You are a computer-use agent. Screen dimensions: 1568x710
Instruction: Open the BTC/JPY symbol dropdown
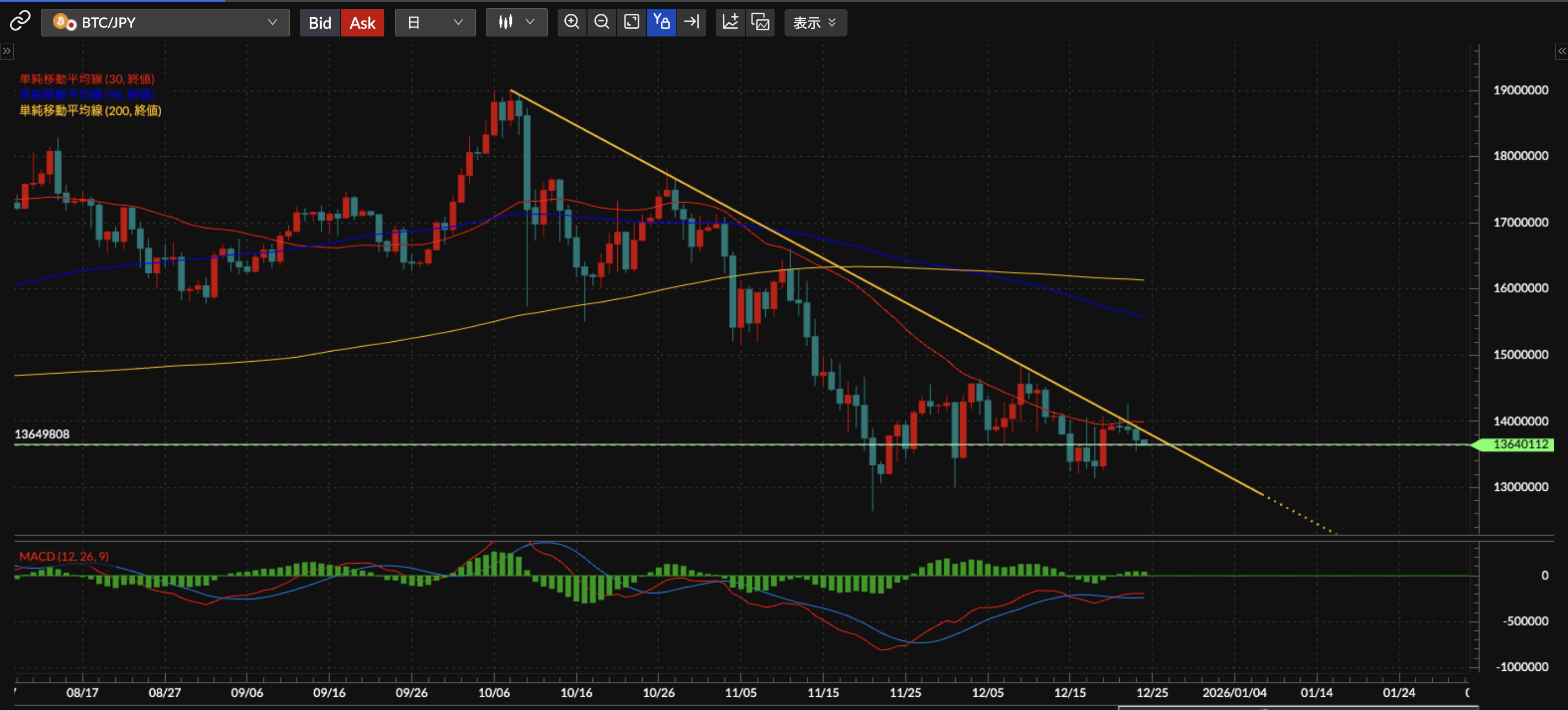[x=165, y=23]
